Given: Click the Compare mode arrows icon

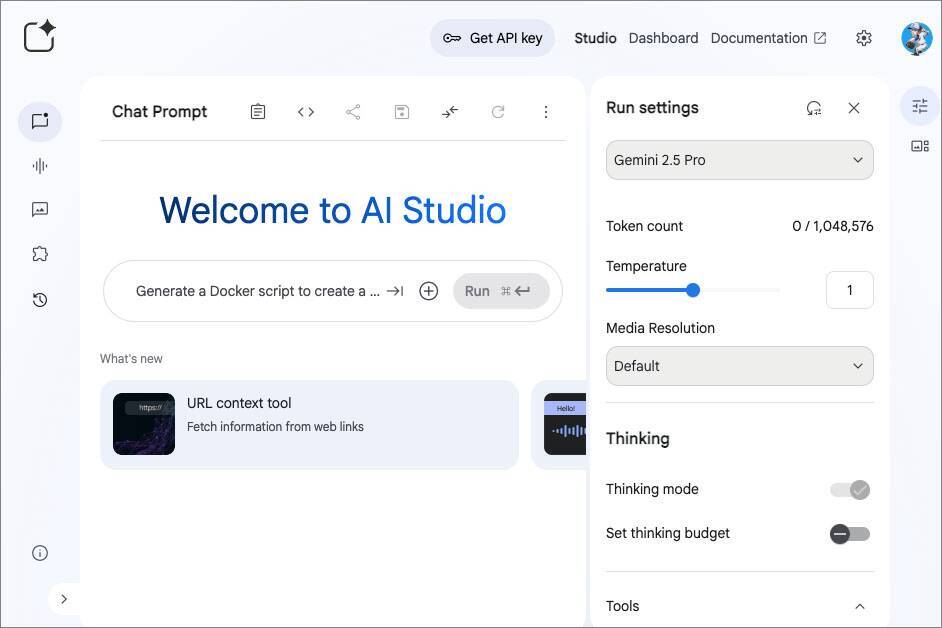Looking at the screenshot, I should click(450, 112).
